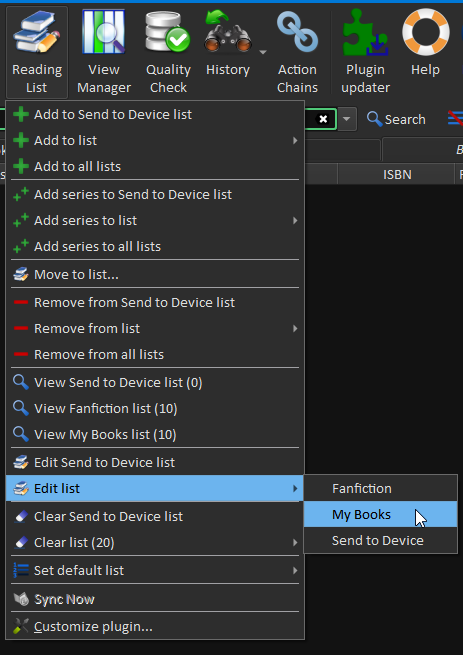Click the ISBN column header

pos(396,174)
